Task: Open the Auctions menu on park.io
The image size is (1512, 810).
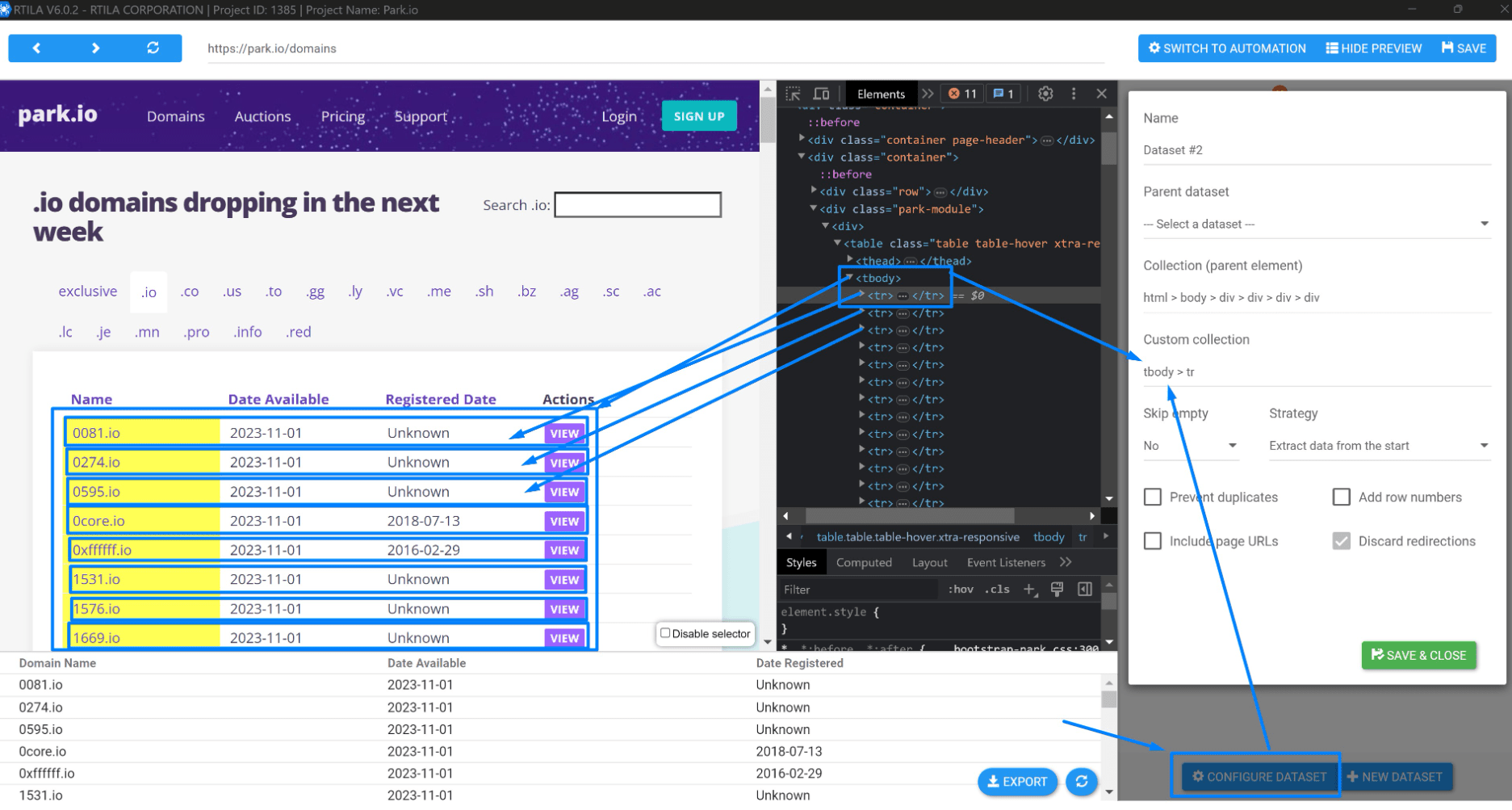Action: coord(262,116)
